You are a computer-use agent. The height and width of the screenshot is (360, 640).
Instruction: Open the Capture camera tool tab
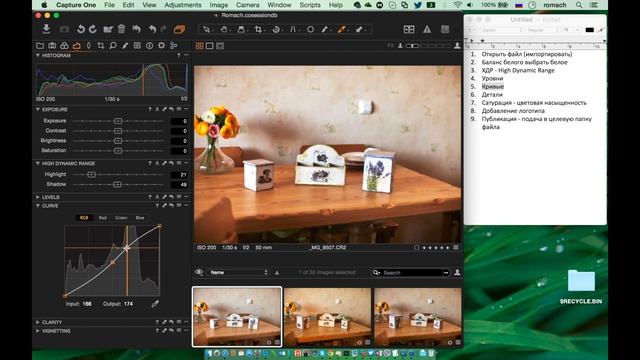(52, 46)
